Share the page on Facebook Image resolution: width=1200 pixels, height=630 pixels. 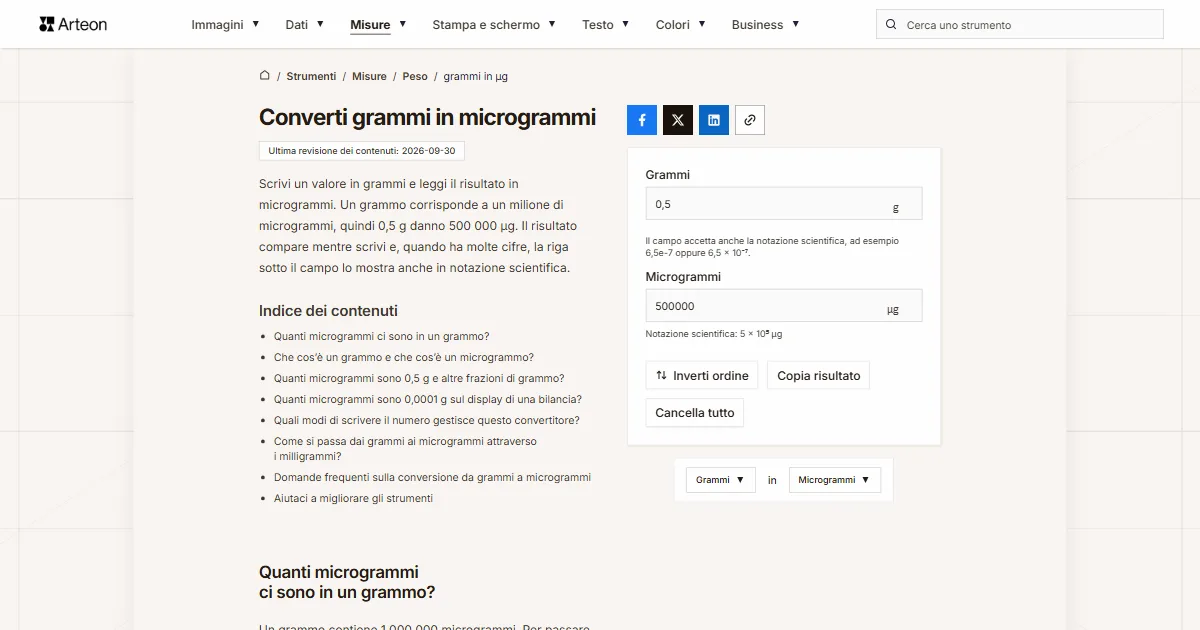tap(642, 120)
